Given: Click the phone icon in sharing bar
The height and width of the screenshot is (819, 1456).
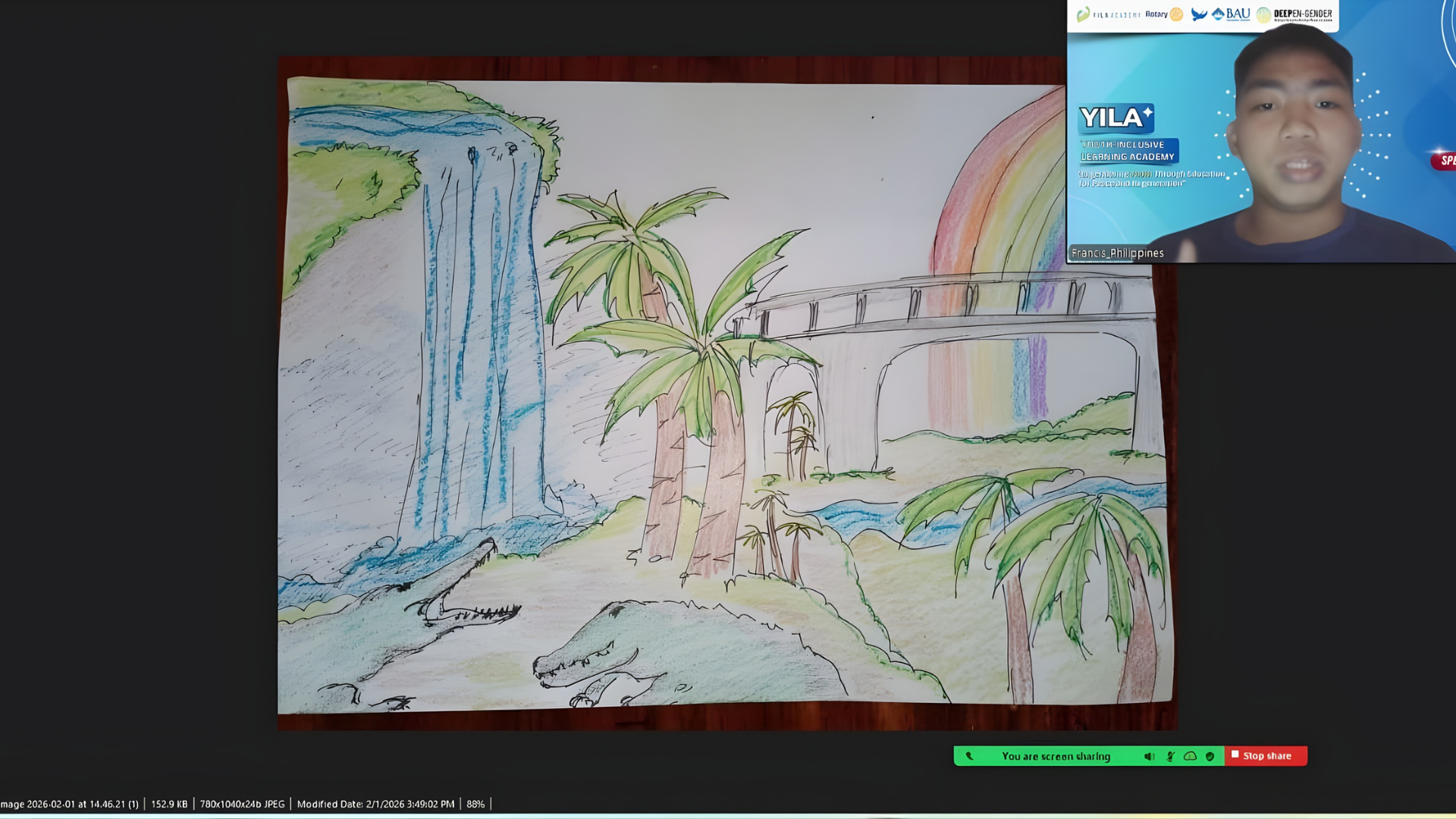Looking at the screenshot, I should [x=969, y=756].
